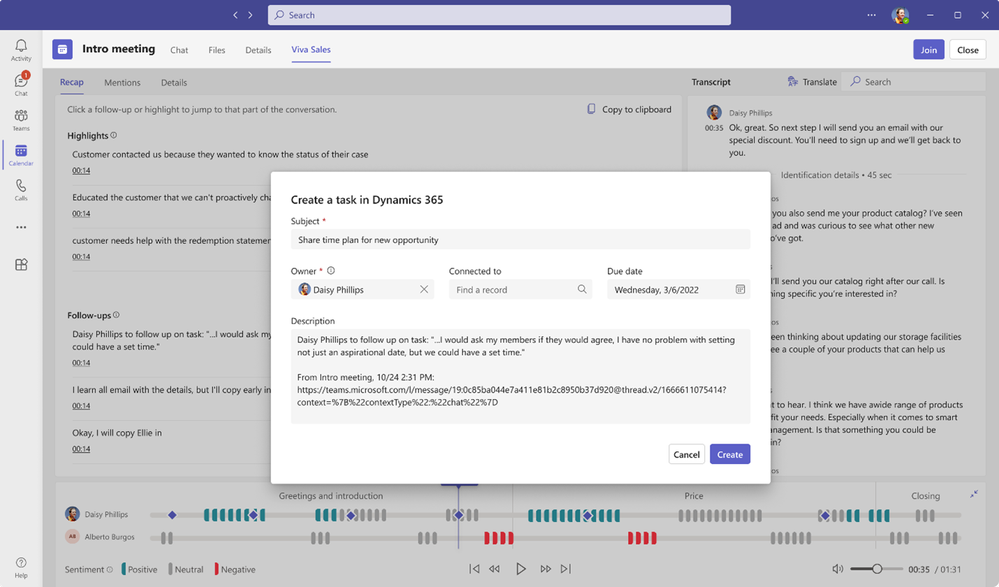Image resolution: width=999 pixels, height=587 pixels.
Task: Click the Closing section label
Action: 925,495
